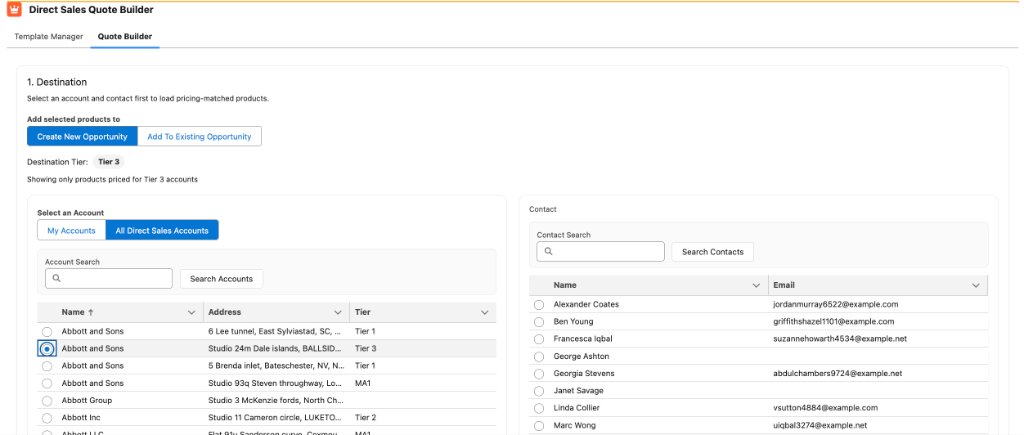Select the Abbott Group account radio
This screenshot has width=1024, height=435.
click(x=46, y=400)
